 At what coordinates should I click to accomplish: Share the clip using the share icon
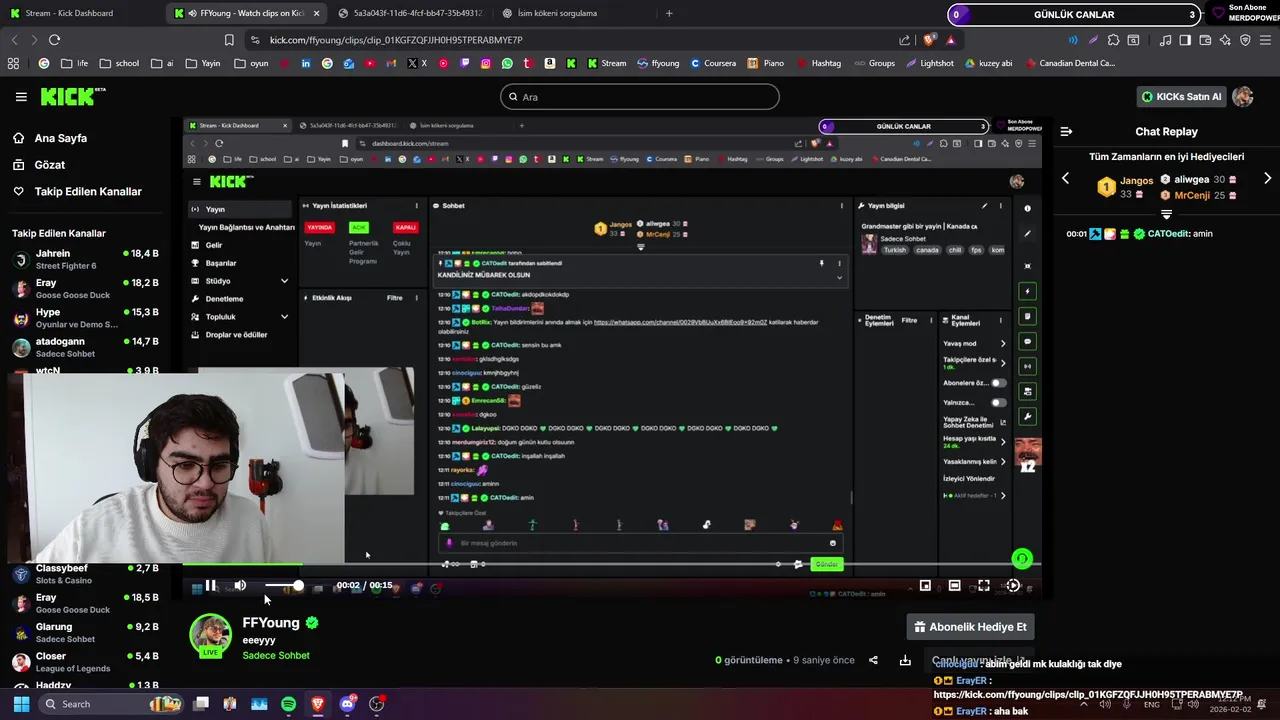[873, 660]
